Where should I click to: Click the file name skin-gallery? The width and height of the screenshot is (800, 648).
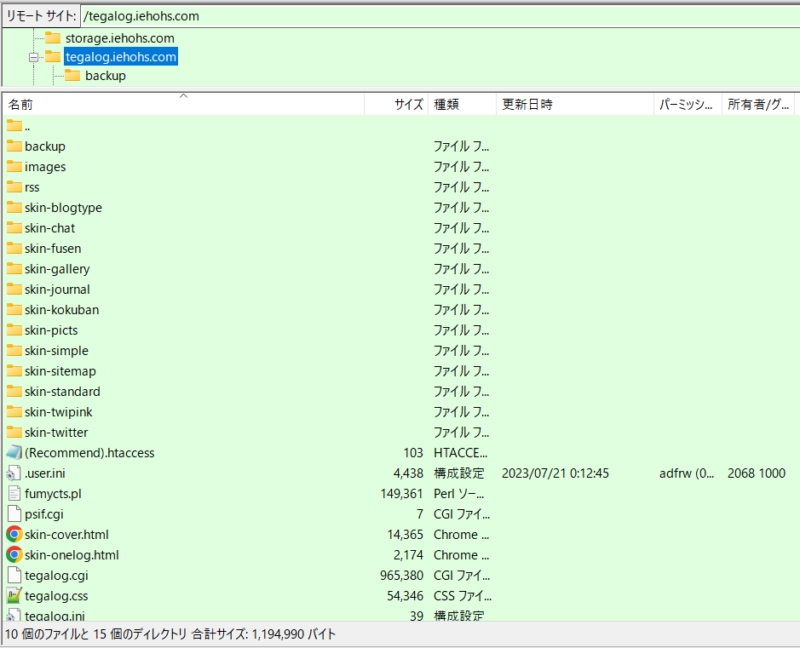(x=57, y=269)
